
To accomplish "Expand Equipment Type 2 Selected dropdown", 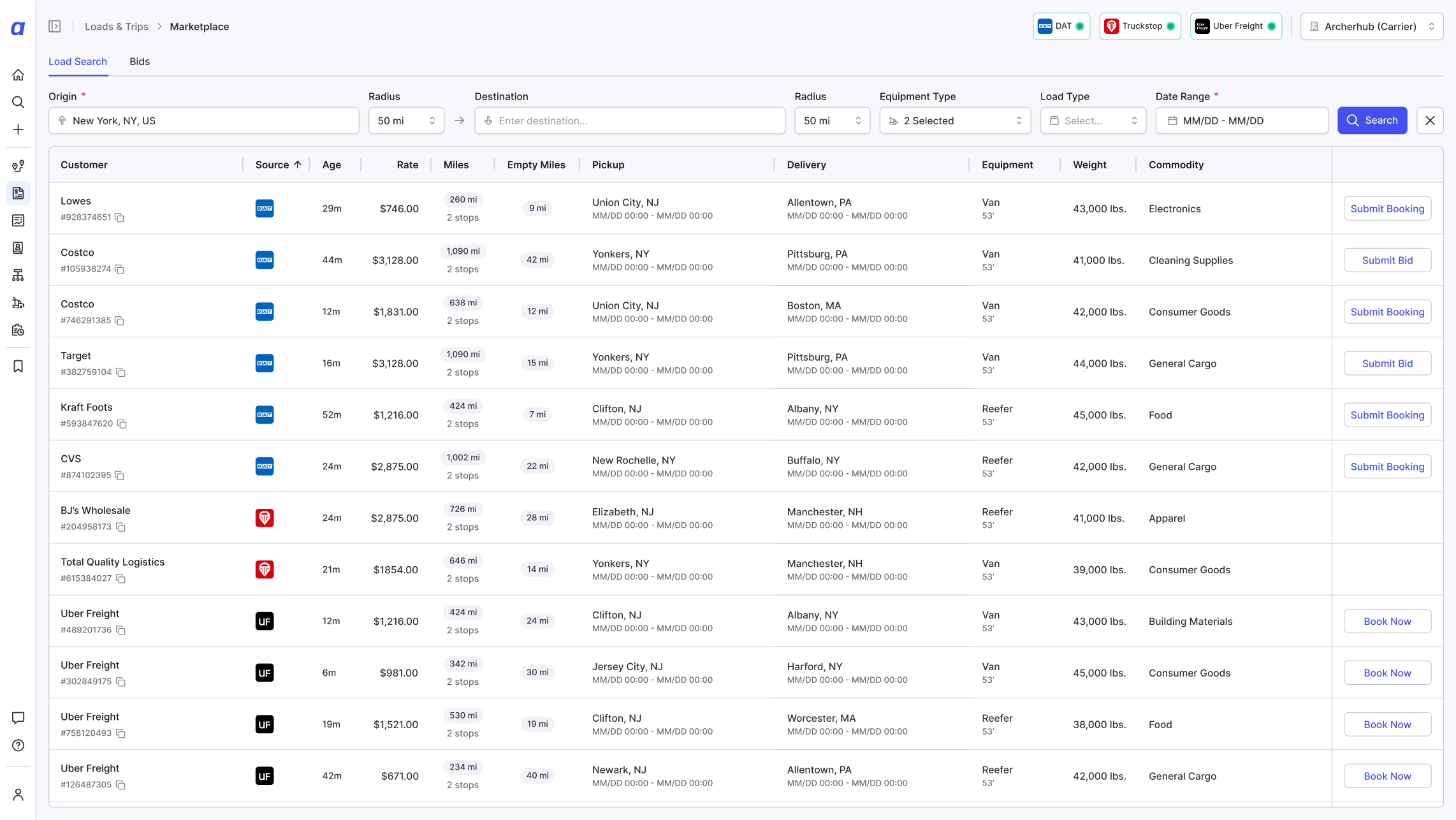I will (x=955, y=121).
